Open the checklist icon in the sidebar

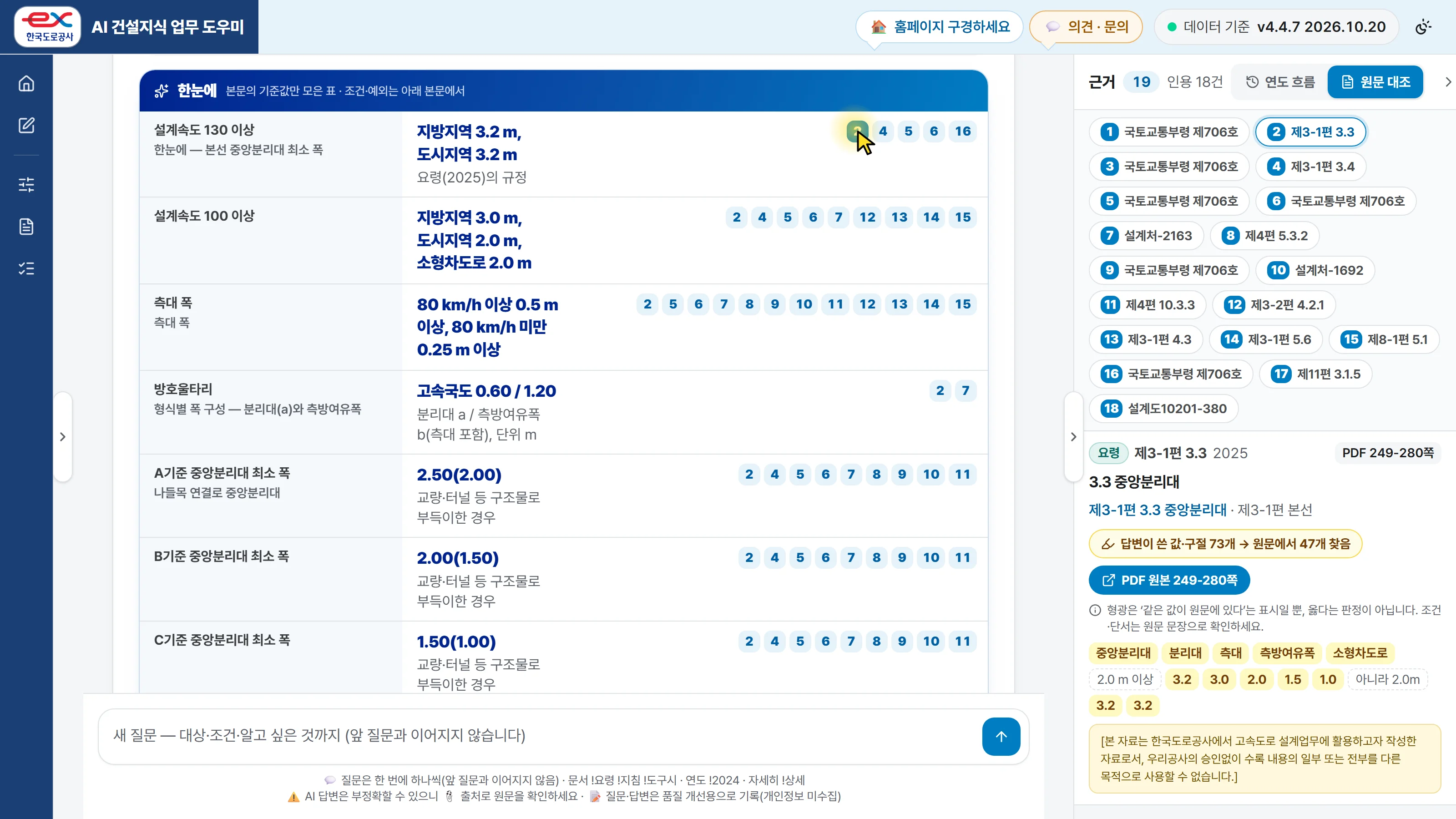click(x=26, y=268)
